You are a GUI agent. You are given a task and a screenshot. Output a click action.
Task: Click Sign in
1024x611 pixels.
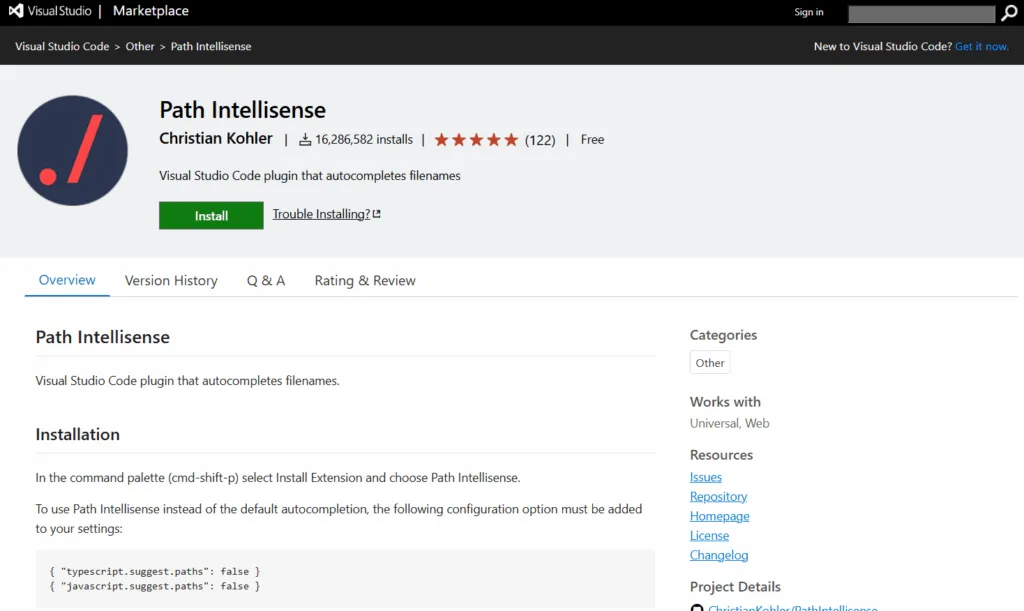(x=808, y=12)
